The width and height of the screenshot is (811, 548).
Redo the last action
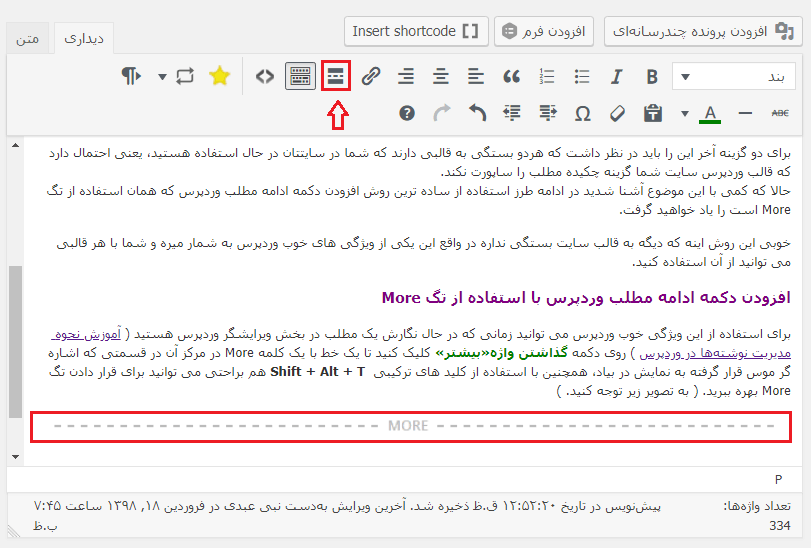[442, 113]
